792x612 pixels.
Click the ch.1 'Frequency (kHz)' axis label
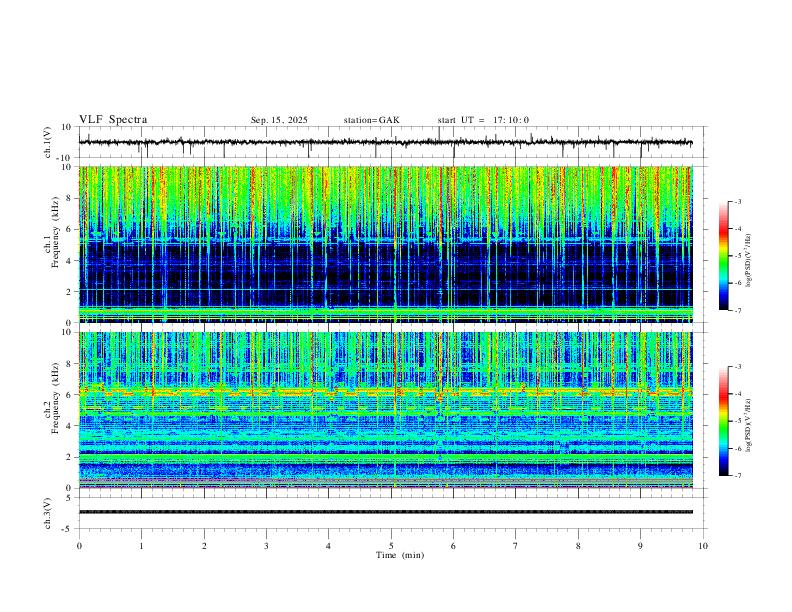(x=55, y=233)
